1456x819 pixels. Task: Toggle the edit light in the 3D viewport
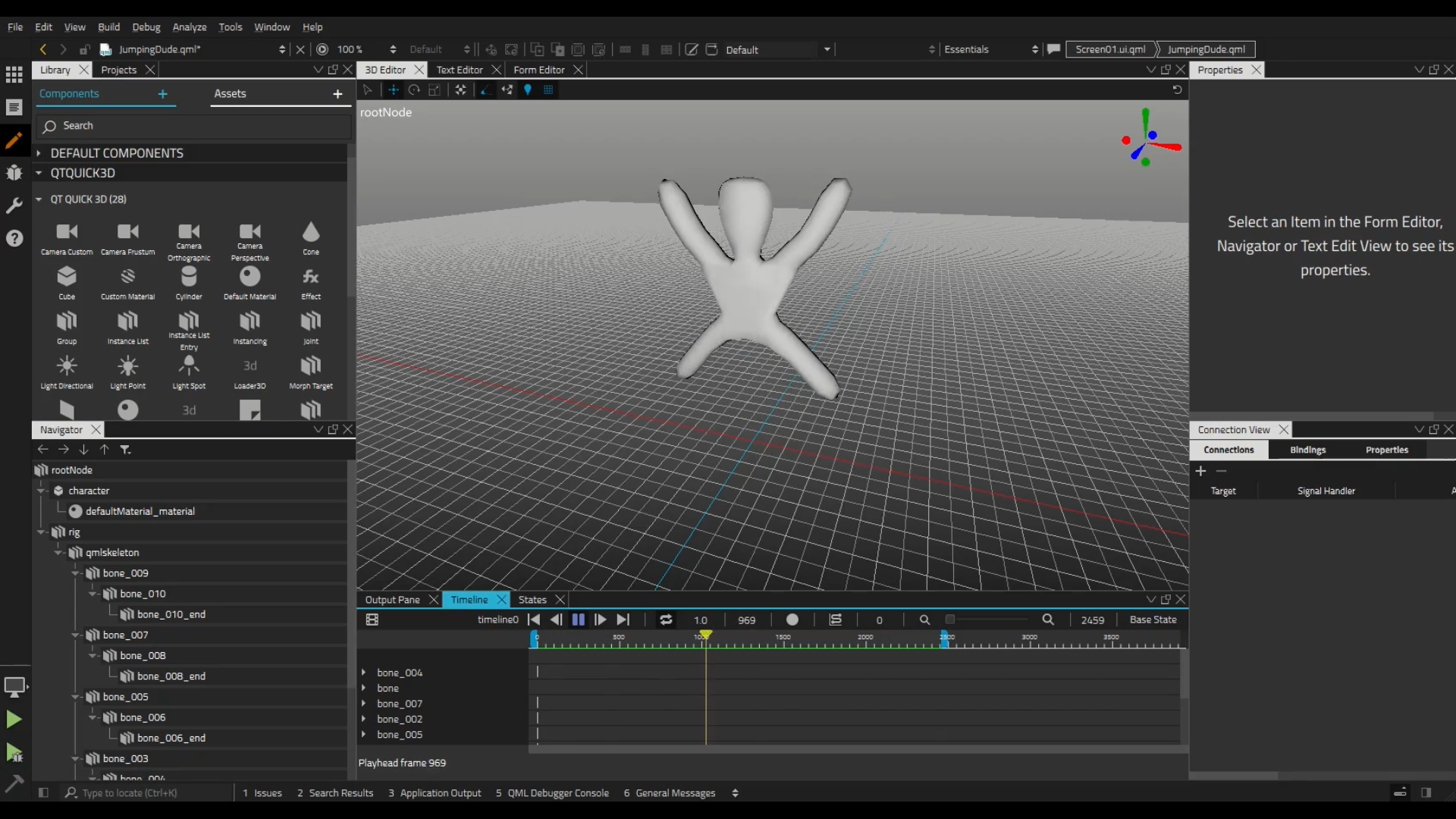tap(528, 89)
